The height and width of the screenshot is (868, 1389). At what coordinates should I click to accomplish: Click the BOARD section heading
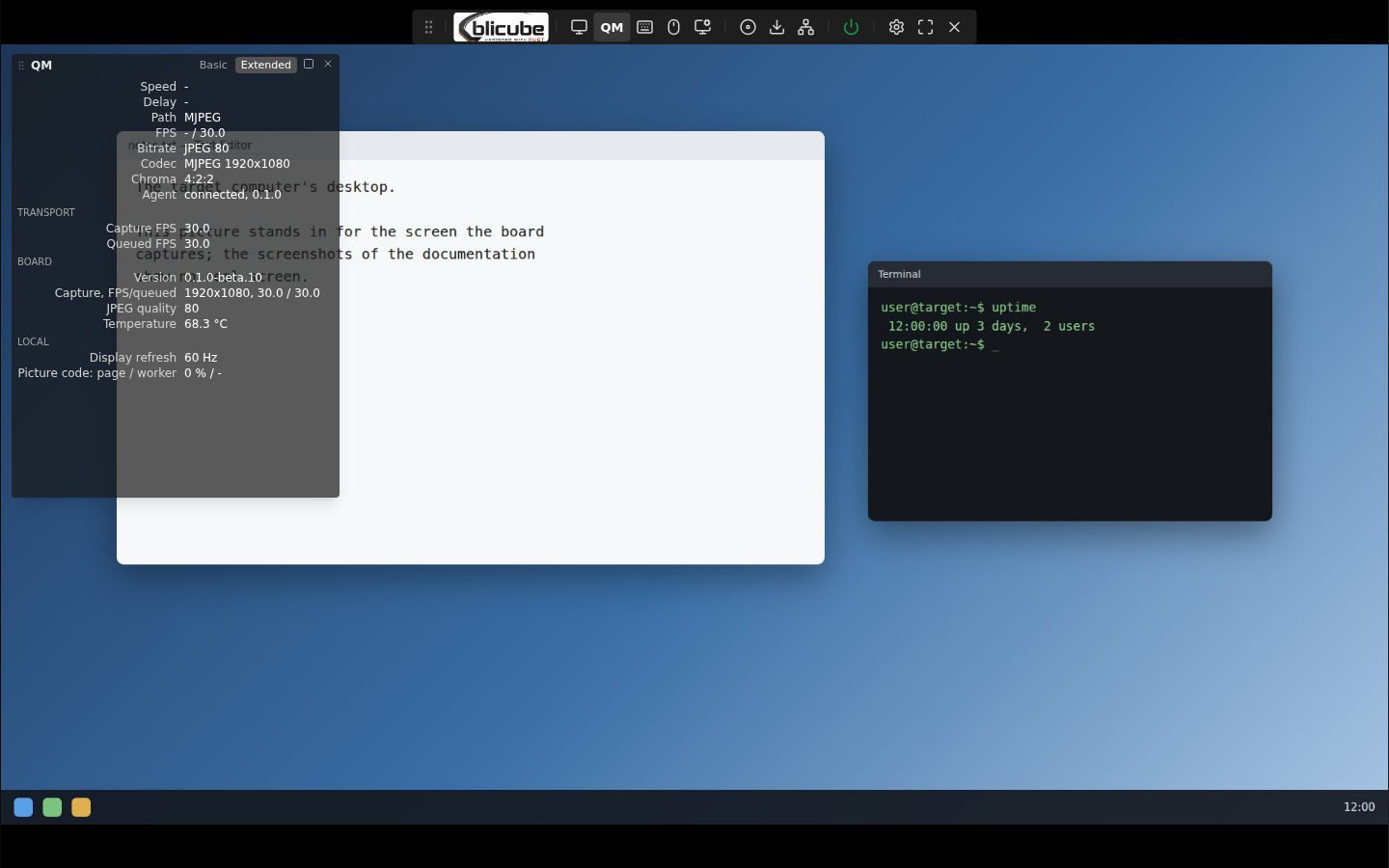(x=35, y=261)
